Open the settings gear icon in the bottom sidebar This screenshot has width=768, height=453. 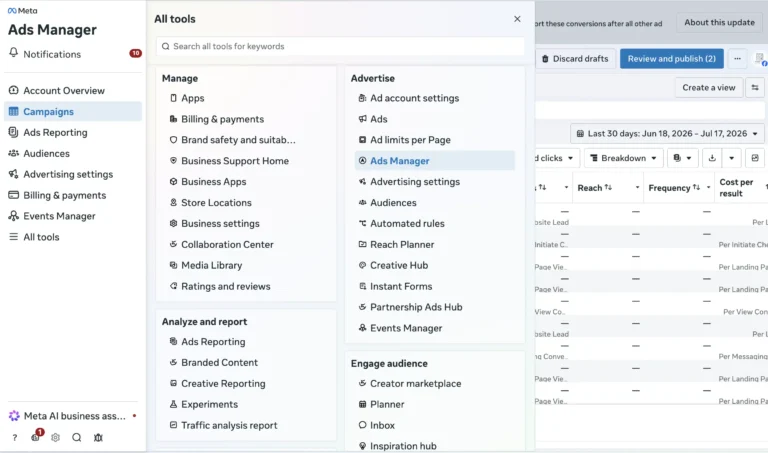point(55,437)
